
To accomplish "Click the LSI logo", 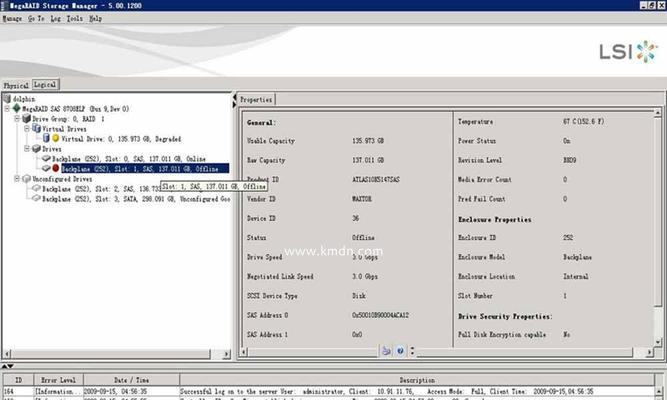I will pos(628,51).
